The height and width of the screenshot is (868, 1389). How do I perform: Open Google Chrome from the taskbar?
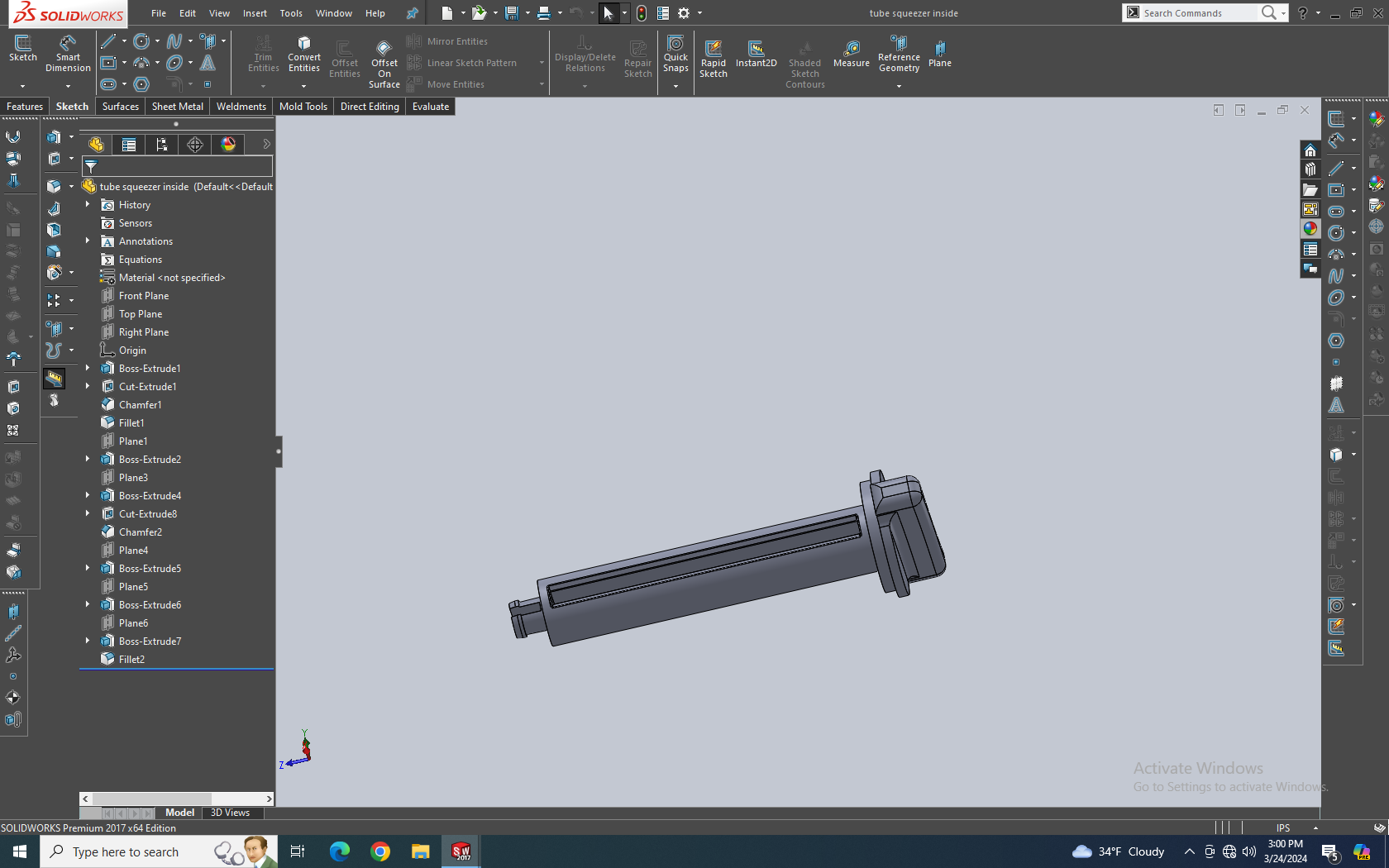pos(380,851)
